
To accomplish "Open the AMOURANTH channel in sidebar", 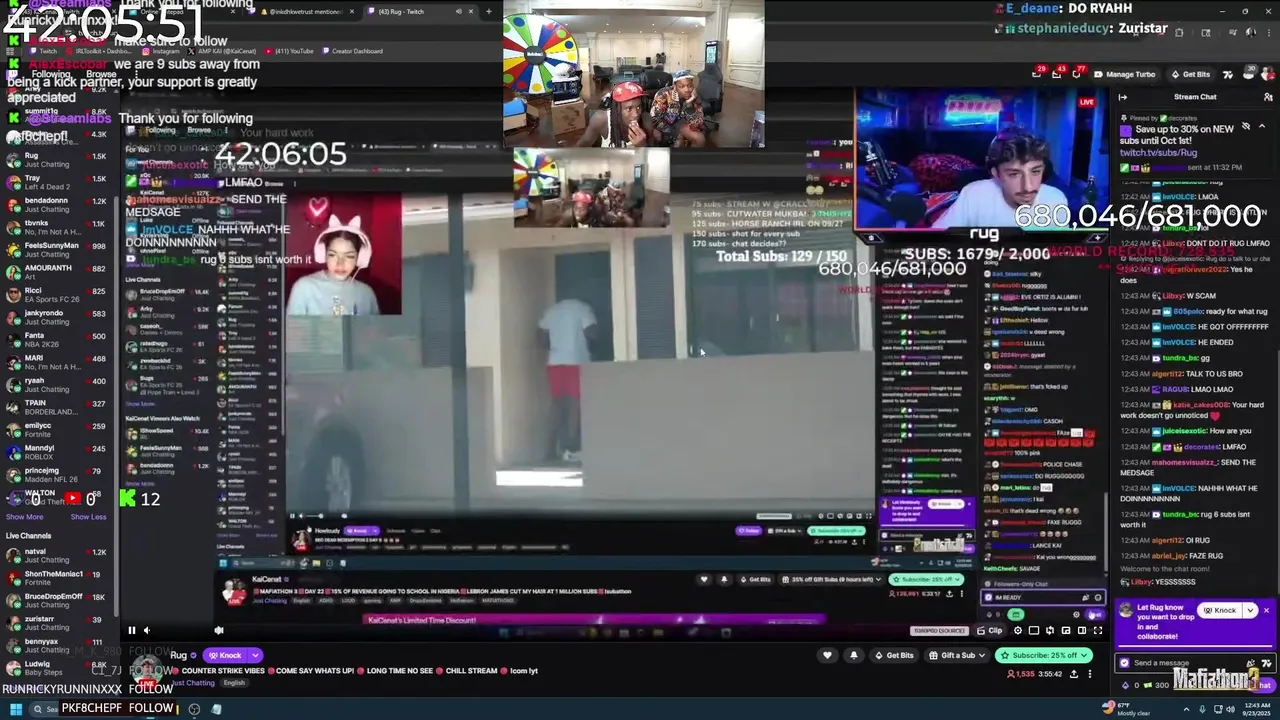I will pos(57,272).
